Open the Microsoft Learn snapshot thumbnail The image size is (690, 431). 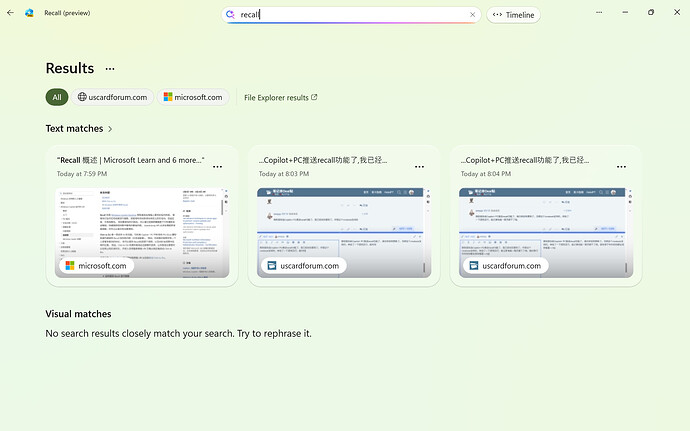[142, 233]
